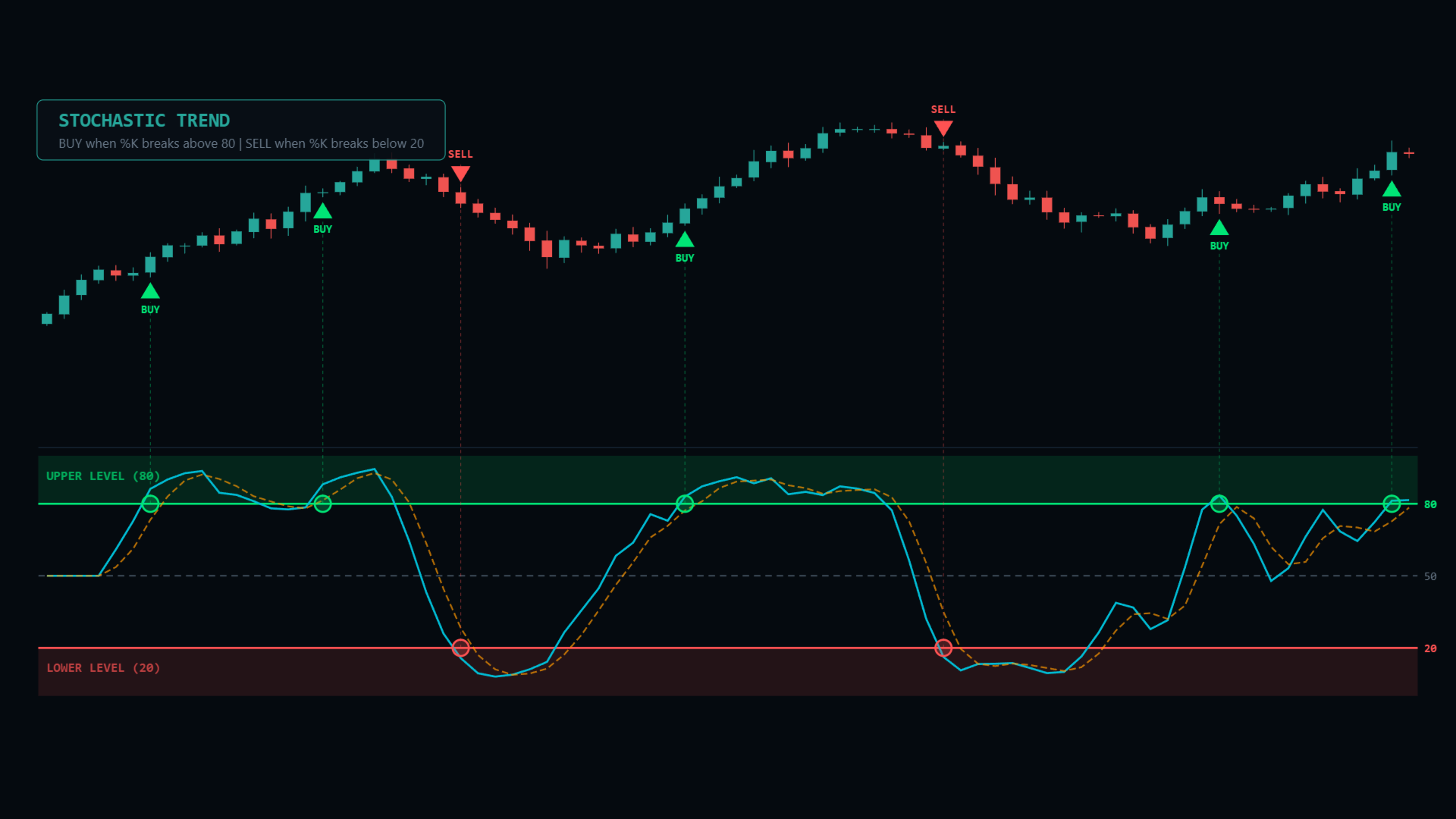Screen dimensions: 1456x819
Task: Click the first red circle on the 20 line
Action: point(460,648)
